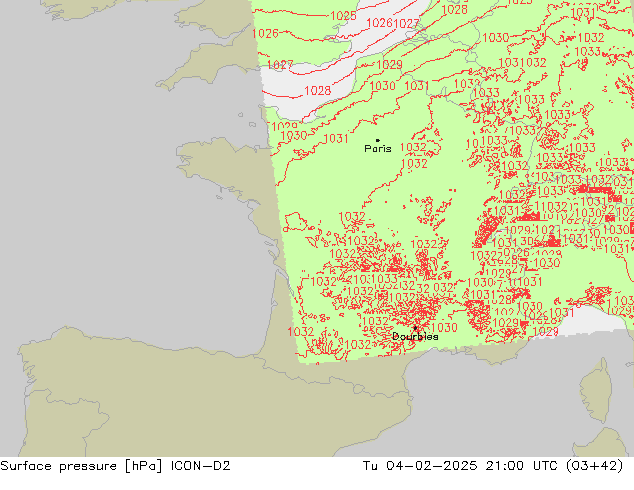Click the 1025 isobar label over eastern England

(x=343, y=16)
